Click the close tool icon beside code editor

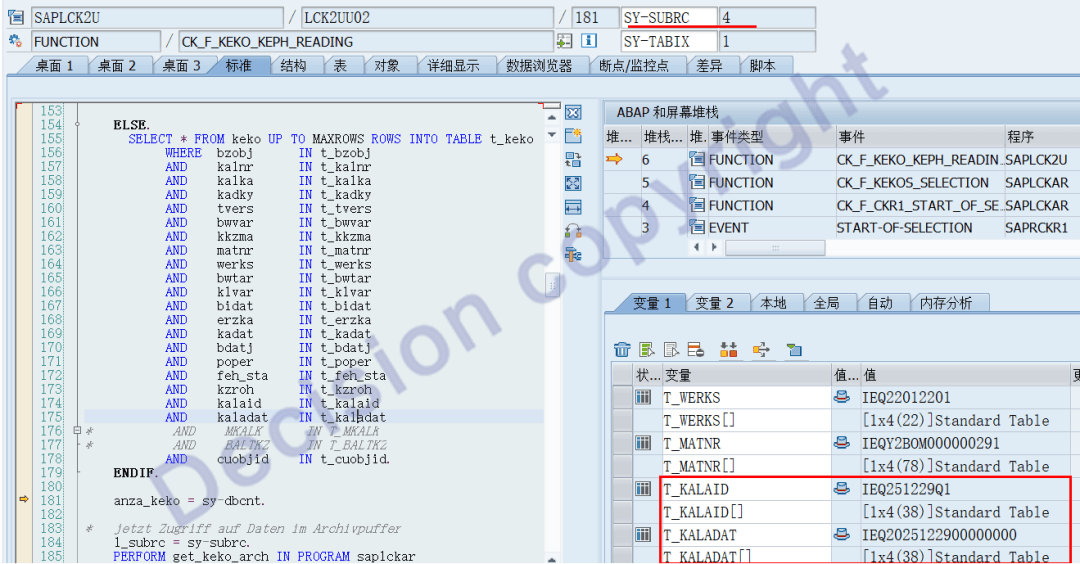pyautogui.click(x=573, y=113)
